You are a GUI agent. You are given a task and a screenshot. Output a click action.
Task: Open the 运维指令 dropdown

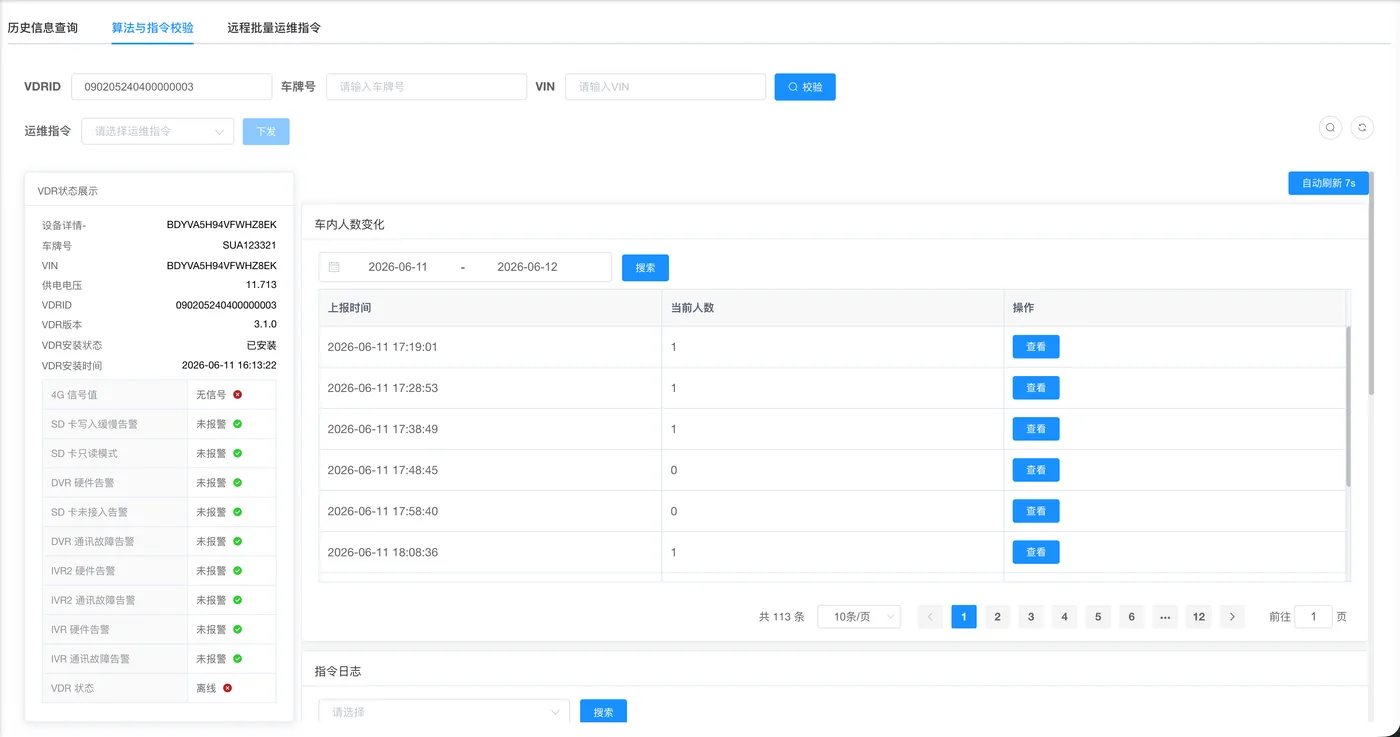coord(158,131)
